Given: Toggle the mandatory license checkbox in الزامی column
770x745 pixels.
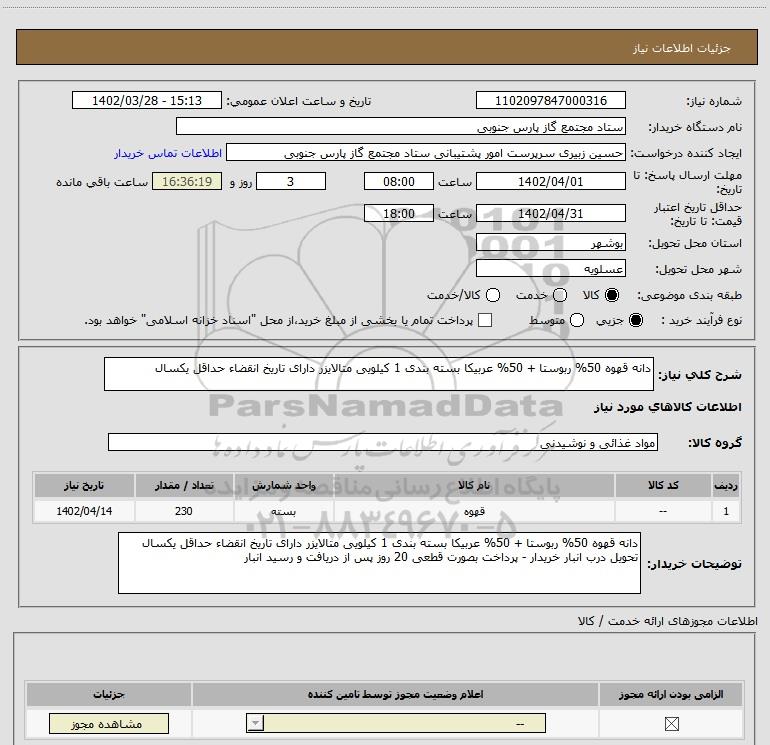Looking at the screenshot, I should 671,723.
